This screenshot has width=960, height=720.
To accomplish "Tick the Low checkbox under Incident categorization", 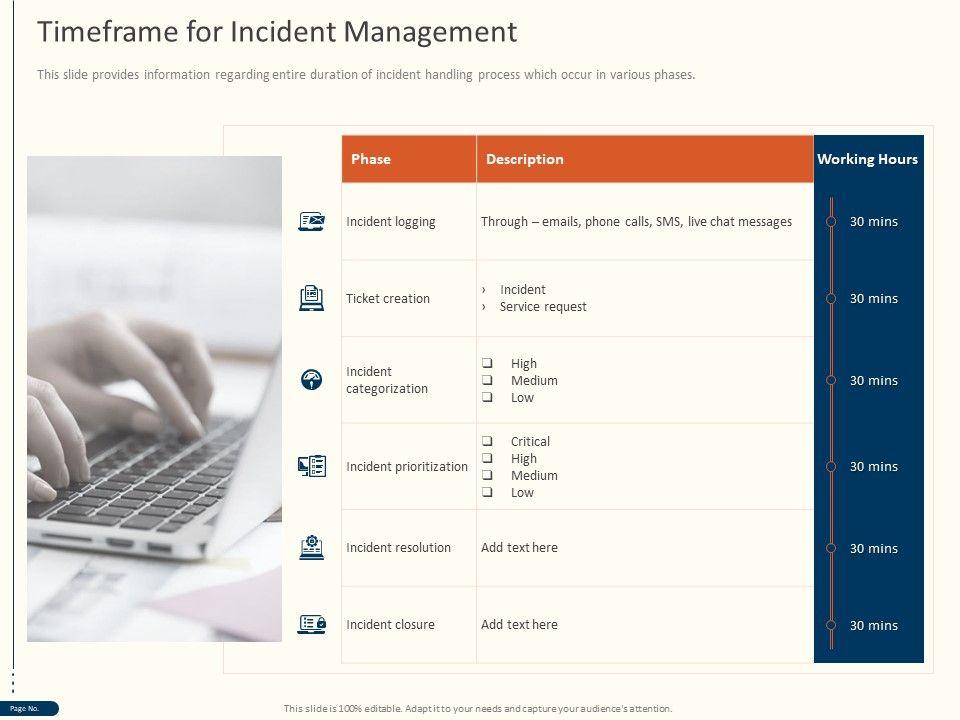I will 487,397.
